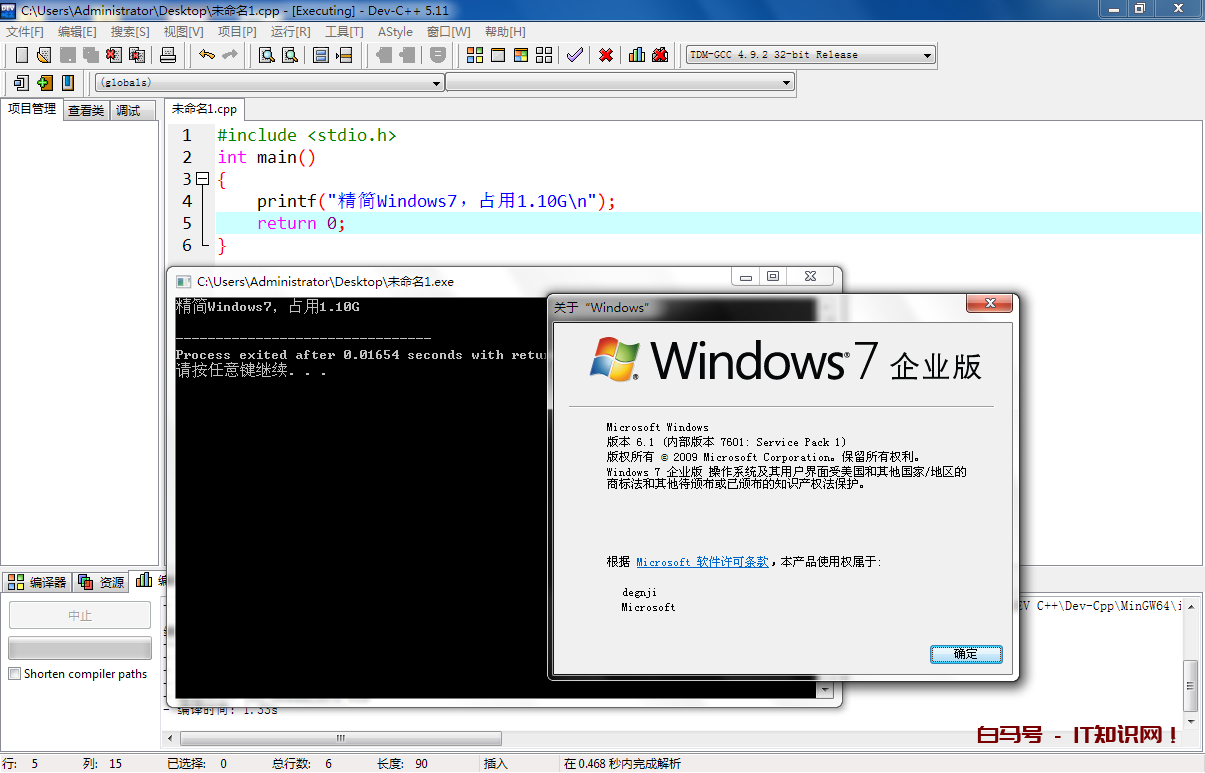Click the Undo arrow icon

coord(207,55)
